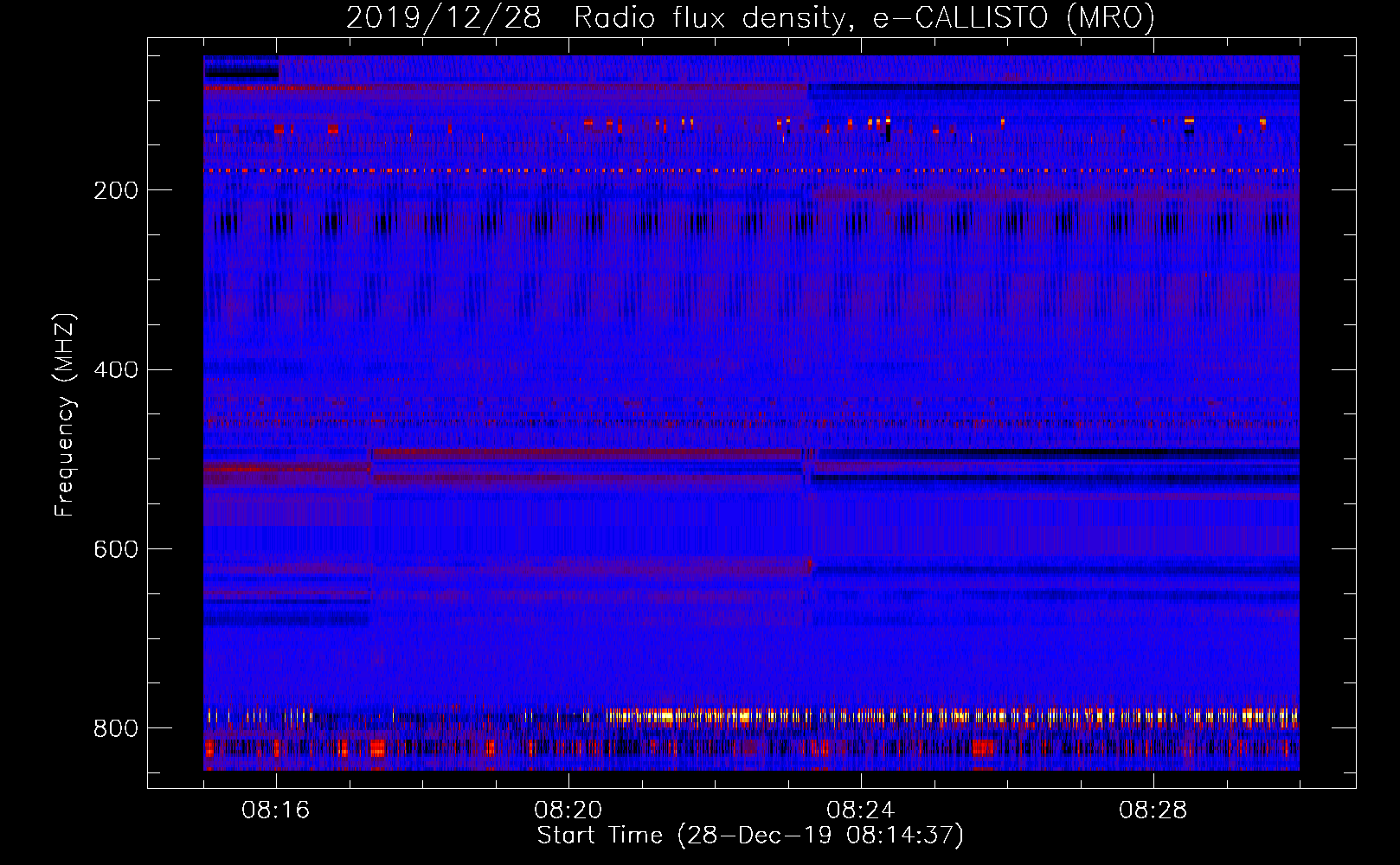Click the plot title mentioning e-CALLISTO (MRO)
The image size is (1400, 865).
pos(750,18)
